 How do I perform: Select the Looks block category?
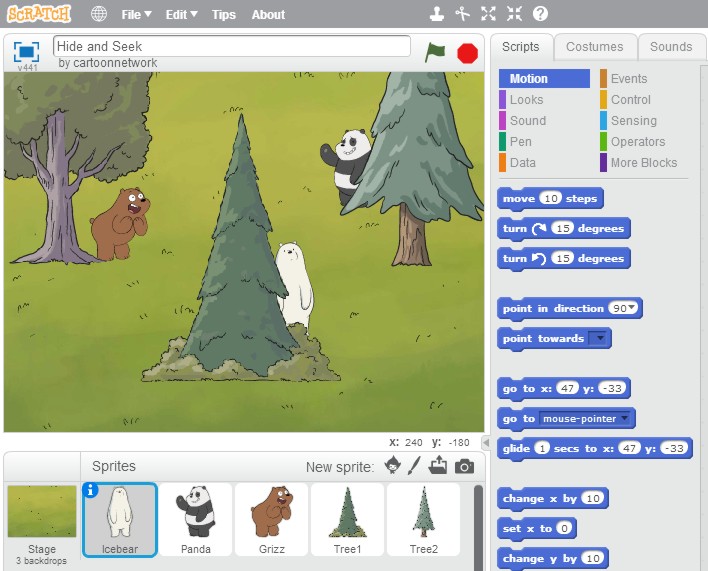(526, 100)
